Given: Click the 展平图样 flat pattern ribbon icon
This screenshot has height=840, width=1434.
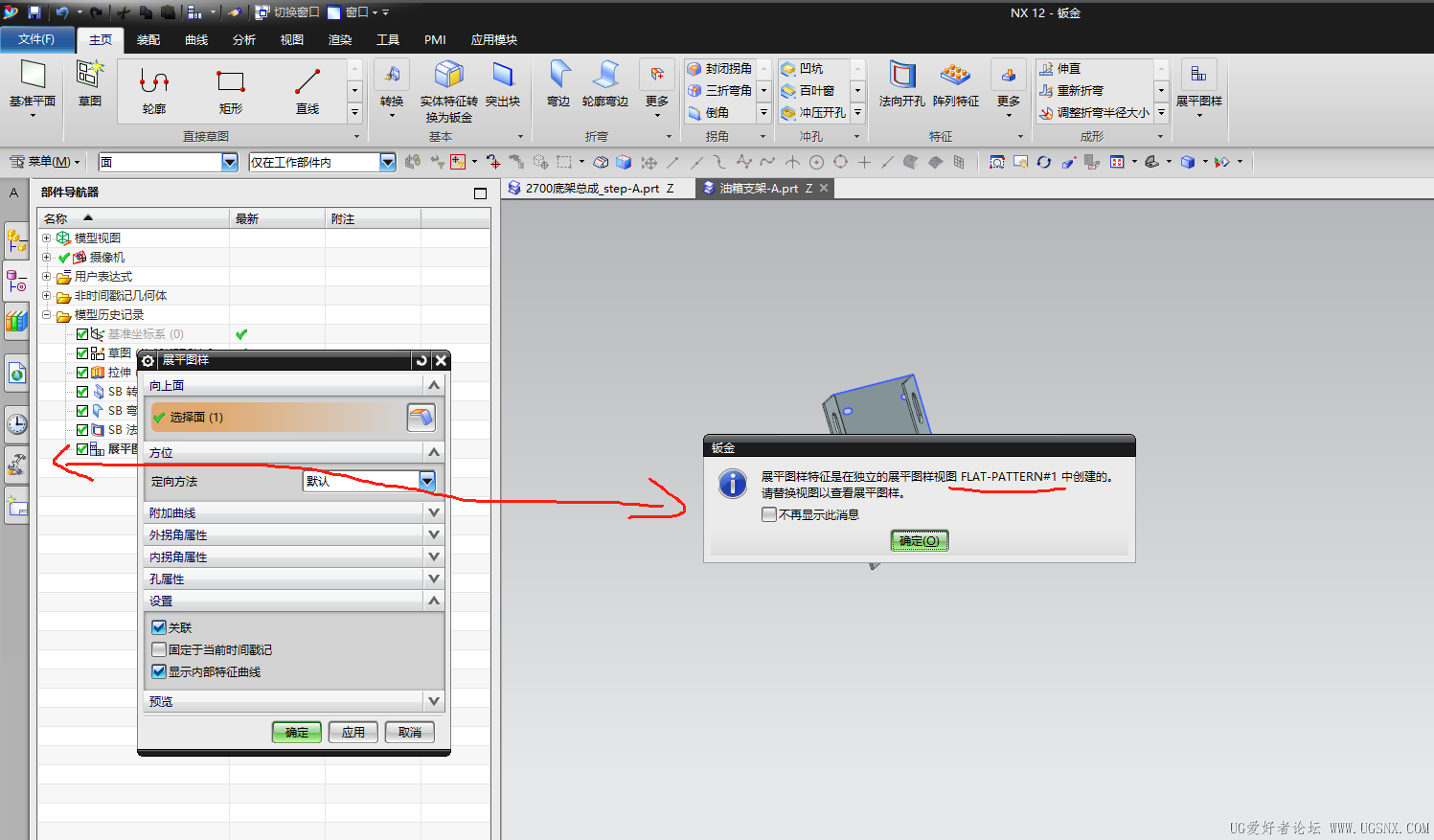Looking at the screenshot, I should pos(1198,75).
